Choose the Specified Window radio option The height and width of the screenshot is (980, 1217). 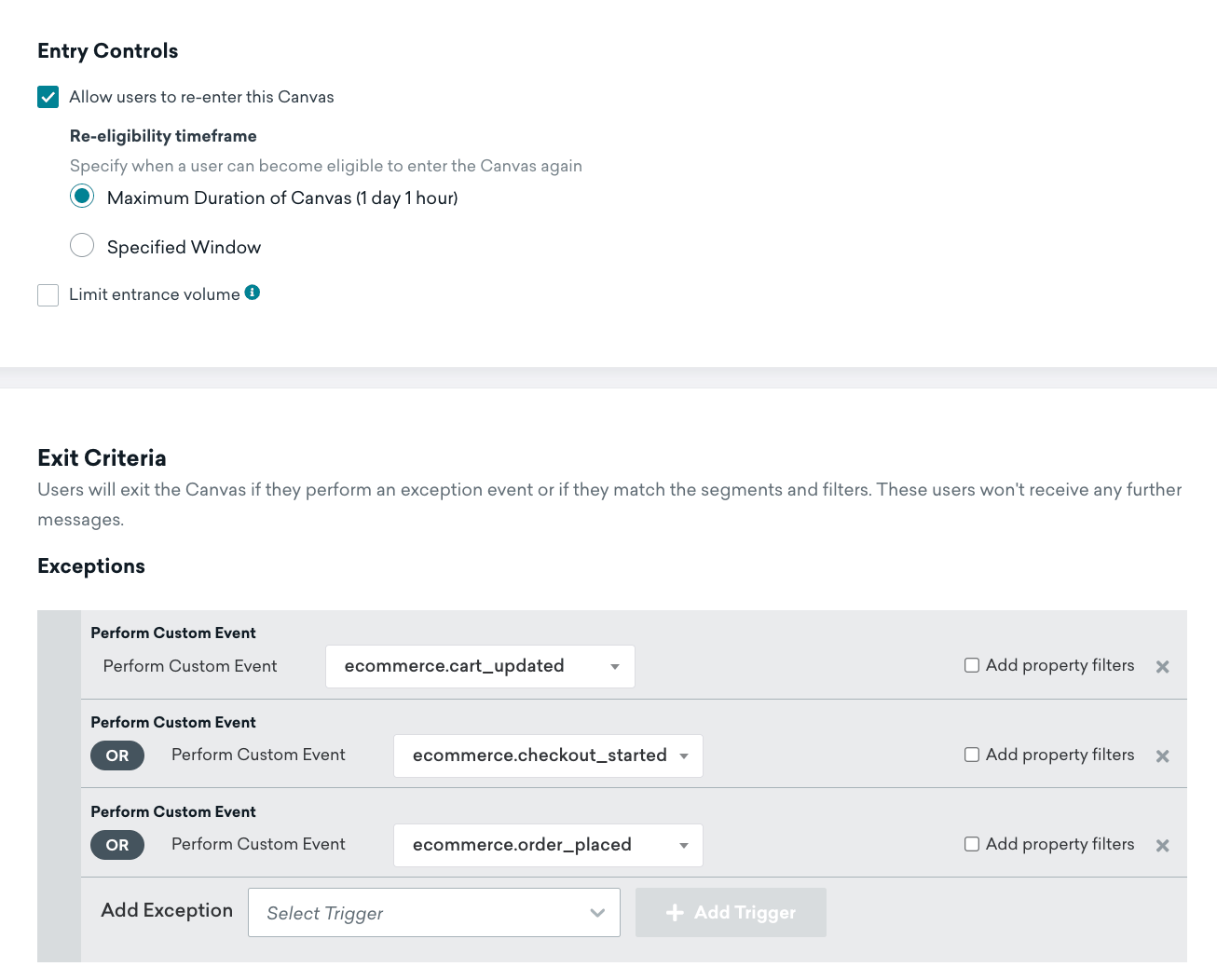[82, 245]
